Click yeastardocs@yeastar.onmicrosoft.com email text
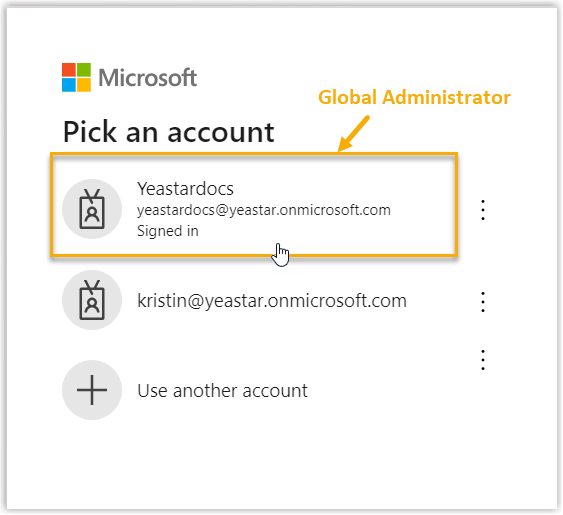Viewport: 563px width, 515px height. click(x=264, y=210)
